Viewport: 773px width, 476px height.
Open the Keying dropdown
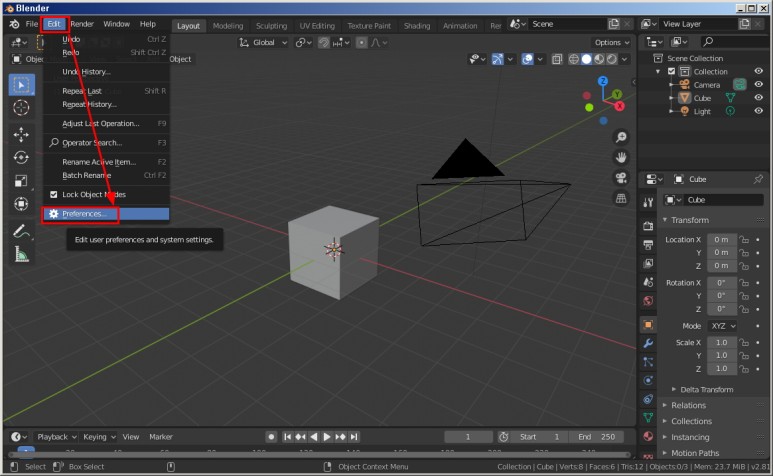pyautogui.click(x=99, y=437)
